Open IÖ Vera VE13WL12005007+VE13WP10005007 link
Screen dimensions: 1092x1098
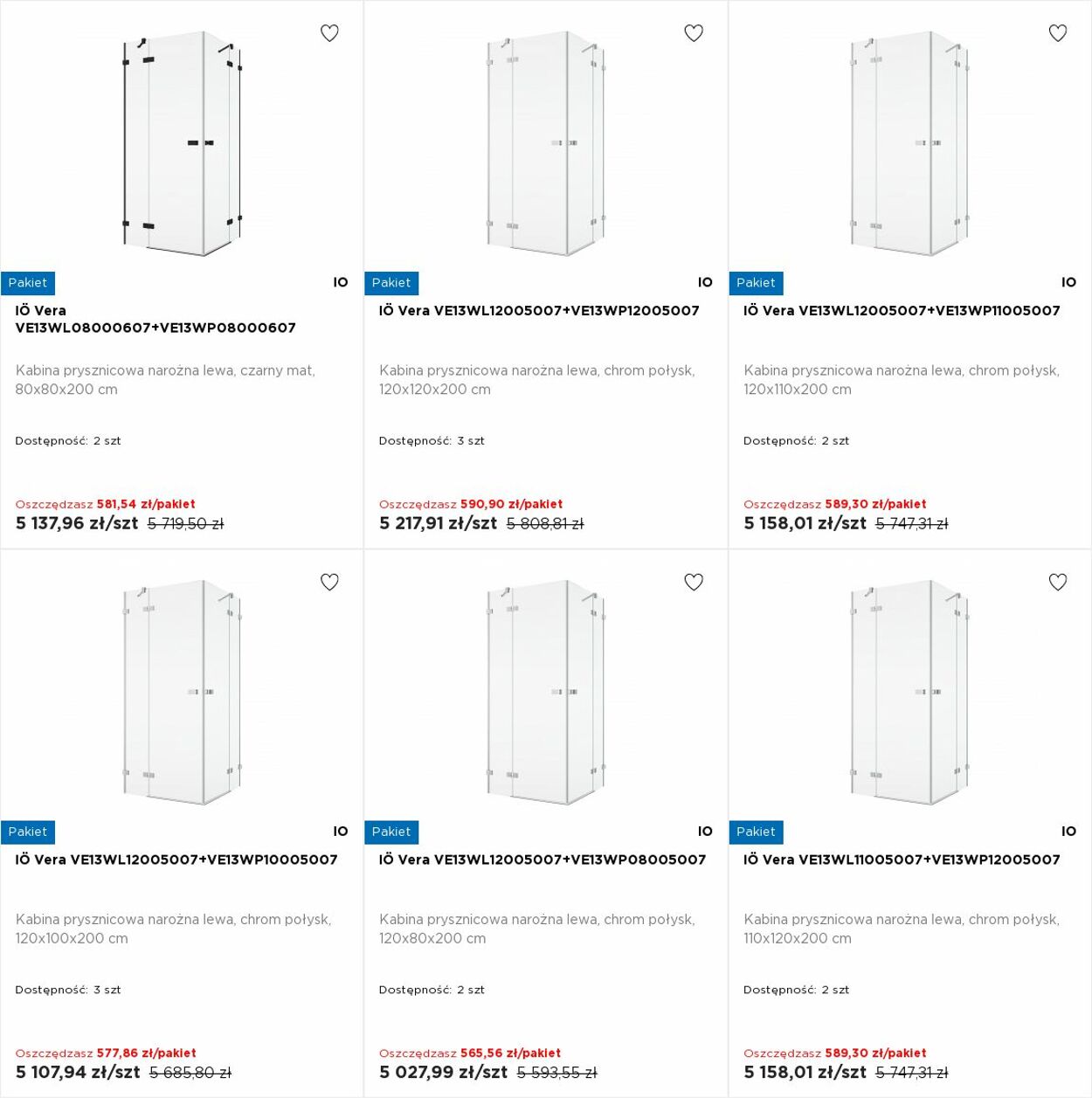coord(176,860)
